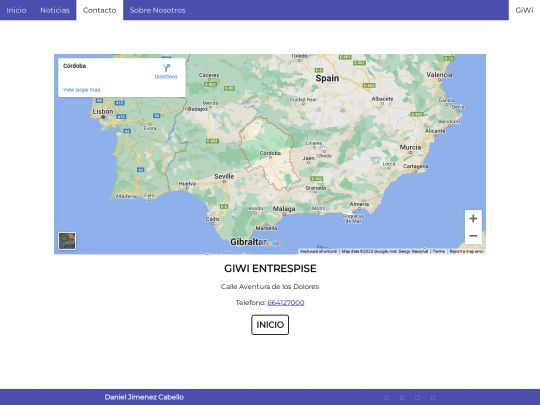540x405 pixels.
Task: Click the Córdoba place title in map card
Action: 74,66
